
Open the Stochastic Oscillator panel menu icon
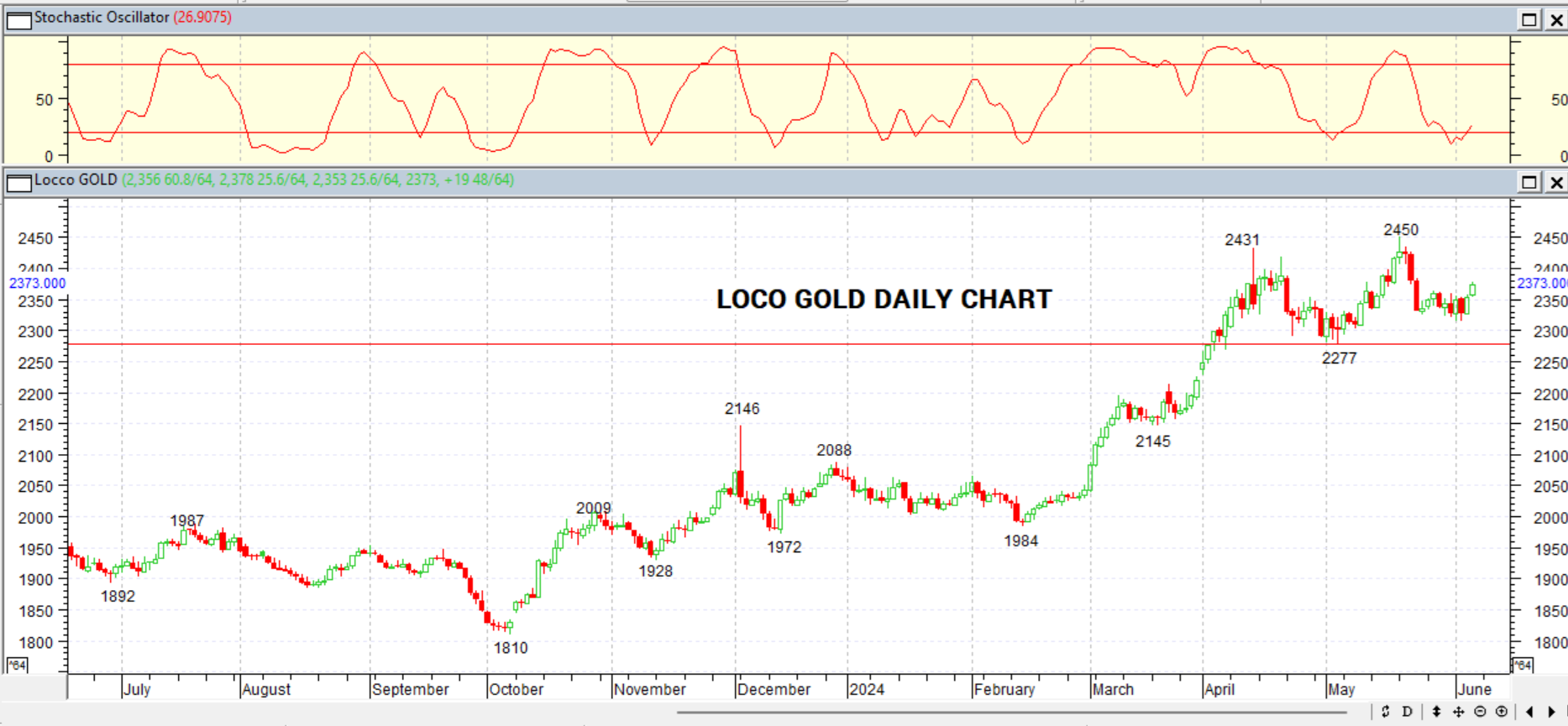(18, 19)
